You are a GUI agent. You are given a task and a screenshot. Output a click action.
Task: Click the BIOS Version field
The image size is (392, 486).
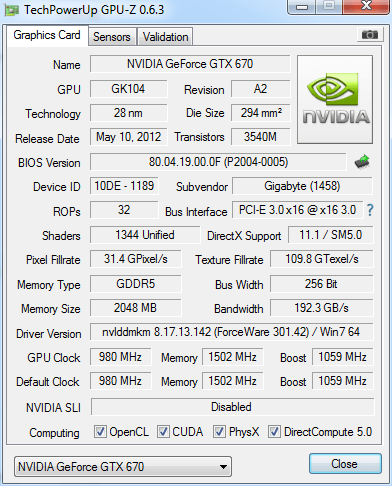point(218,162)
